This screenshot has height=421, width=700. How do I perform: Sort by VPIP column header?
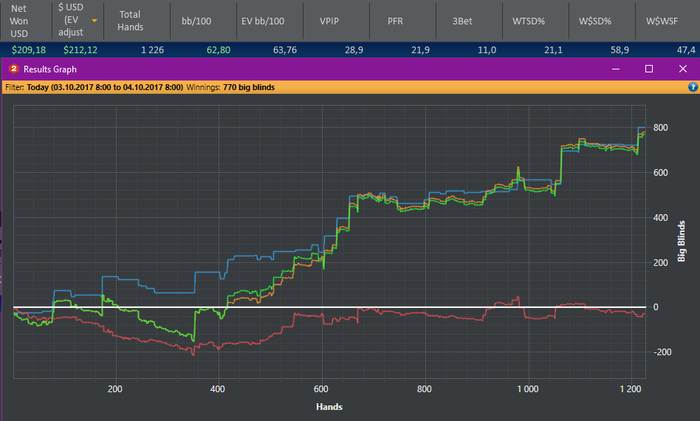coord(336,21)
